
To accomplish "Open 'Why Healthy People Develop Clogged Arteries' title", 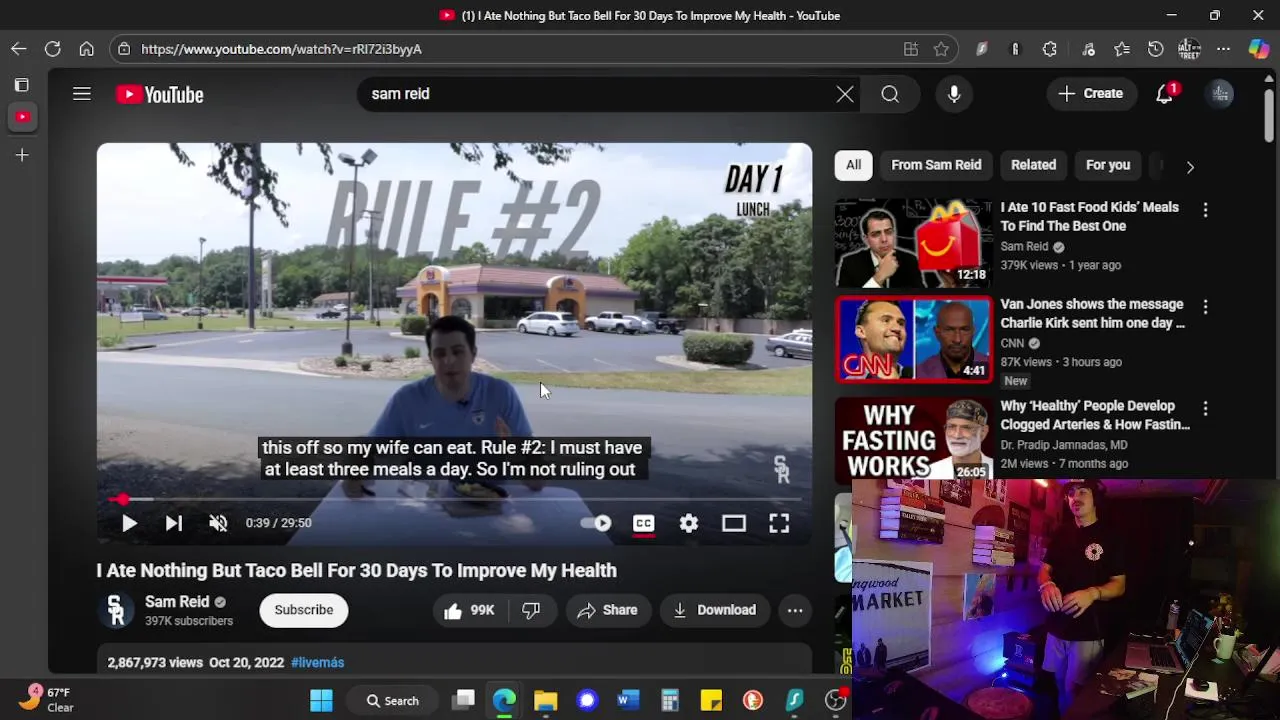I will point(1095,415).
